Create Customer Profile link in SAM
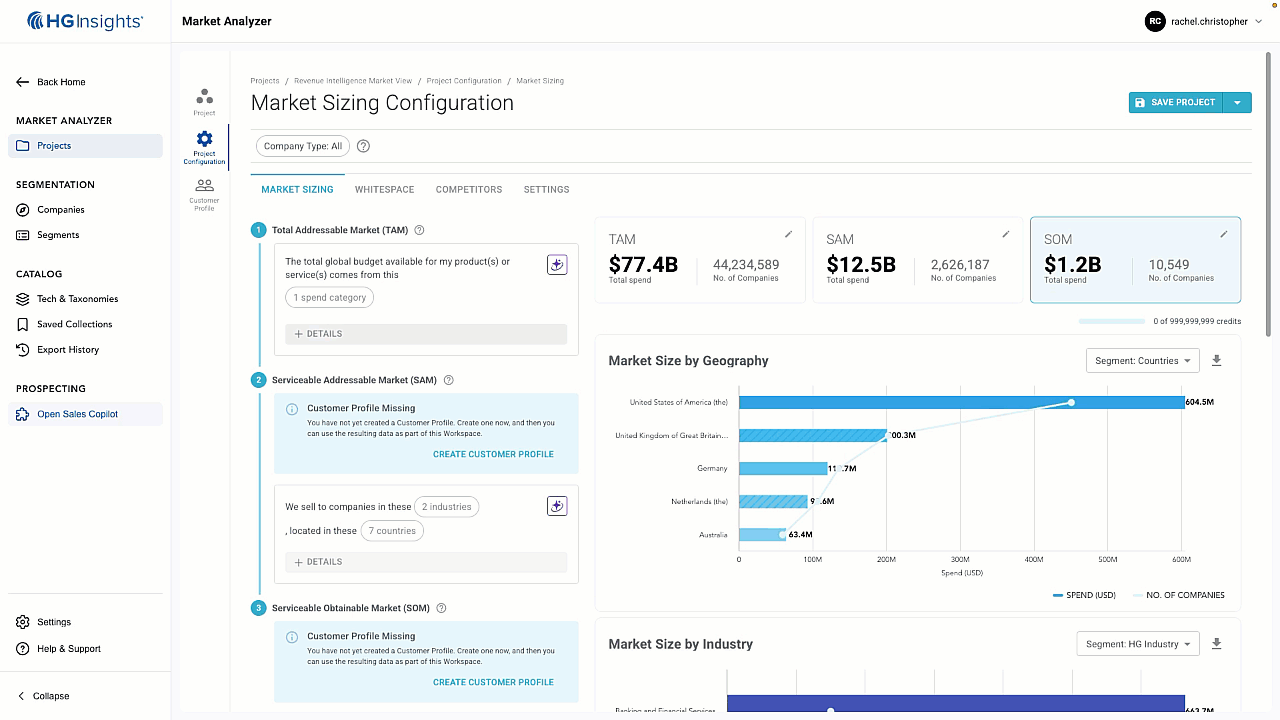1280x720 pixels. (x=493, y=454)
